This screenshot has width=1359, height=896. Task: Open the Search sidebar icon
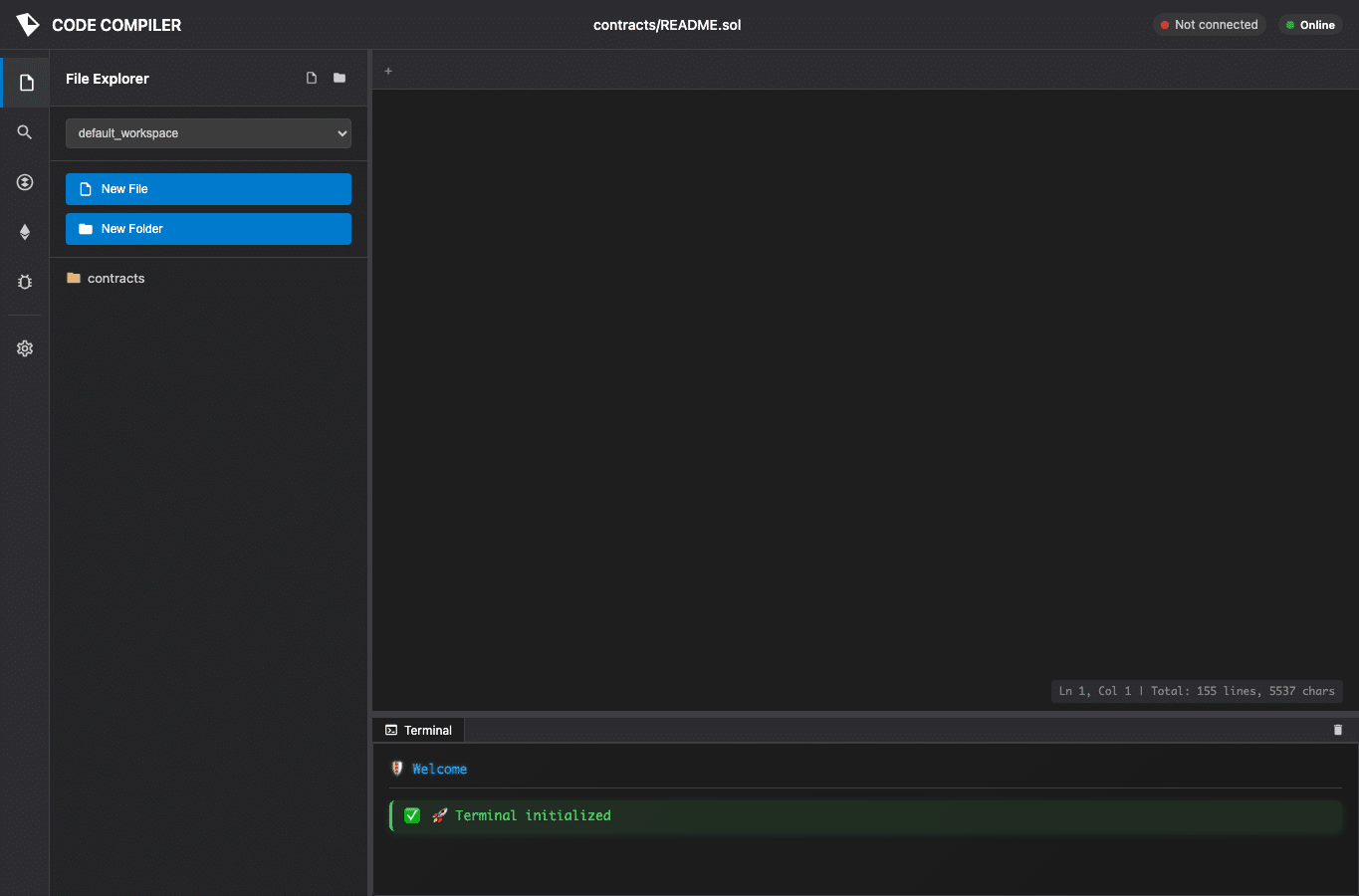point(25,132)
